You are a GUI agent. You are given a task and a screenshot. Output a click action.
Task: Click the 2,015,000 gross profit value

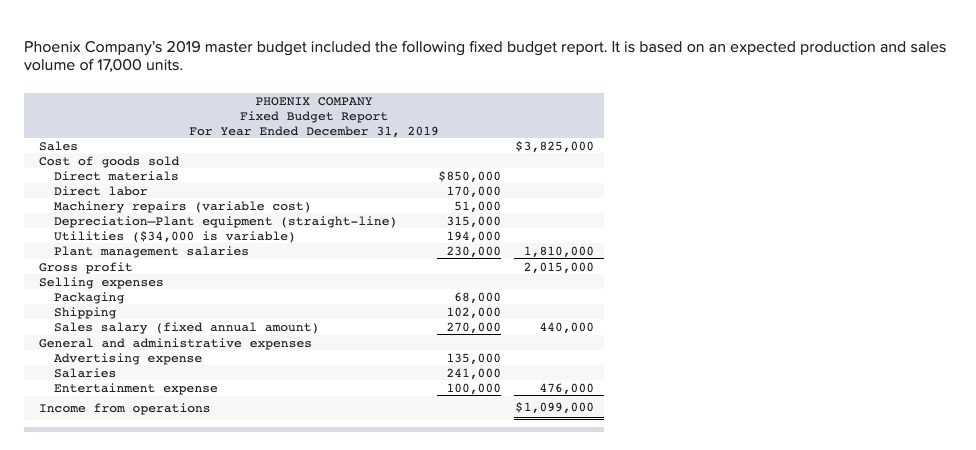coord(559,267)
